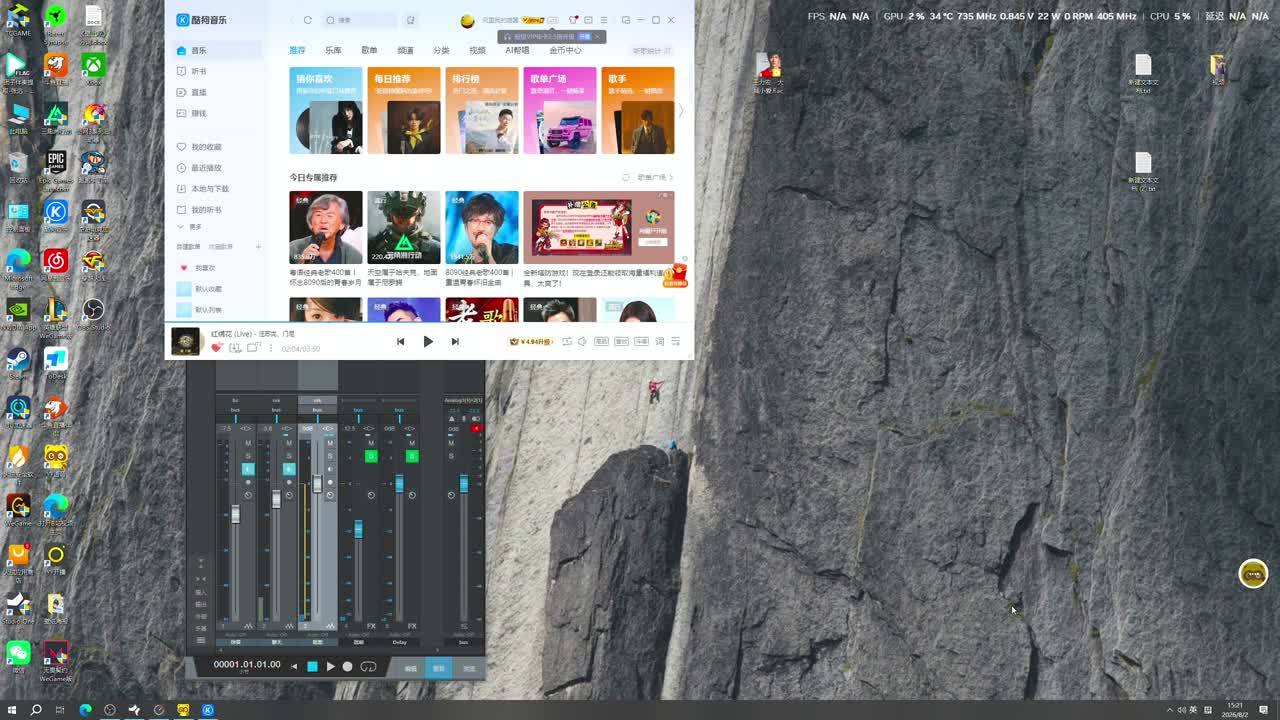This screenshot has height=720, width=1280.
Task: Switch to 频道 tab
Action: click(x=405, y=50)
